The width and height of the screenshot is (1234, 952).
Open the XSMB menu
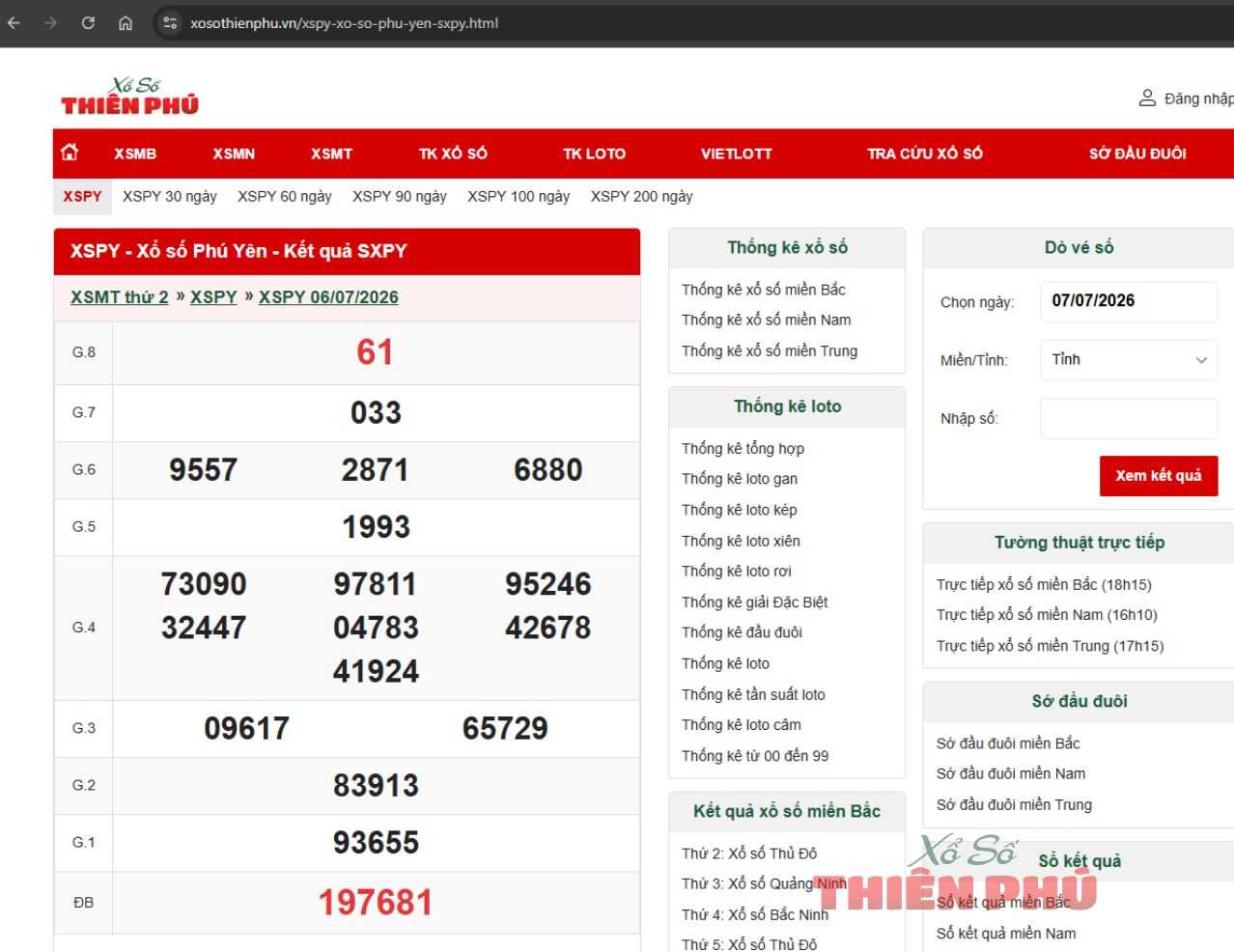pyautogui.click(x=135, y=154)
